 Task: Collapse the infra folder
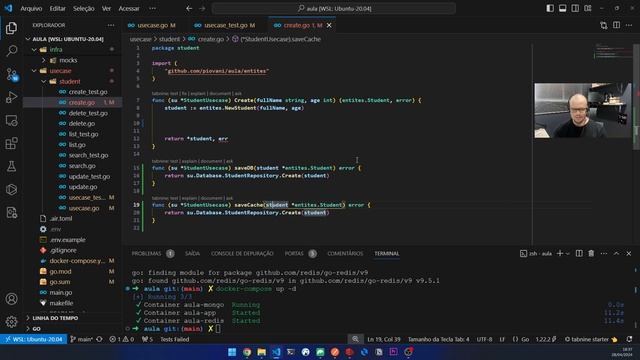pyautogui.click(x=34, y=49)
